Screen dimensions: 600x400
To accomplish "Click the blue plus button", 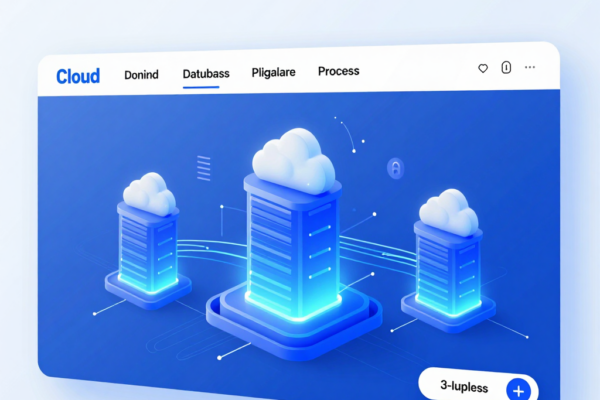I will coord(518,390).
